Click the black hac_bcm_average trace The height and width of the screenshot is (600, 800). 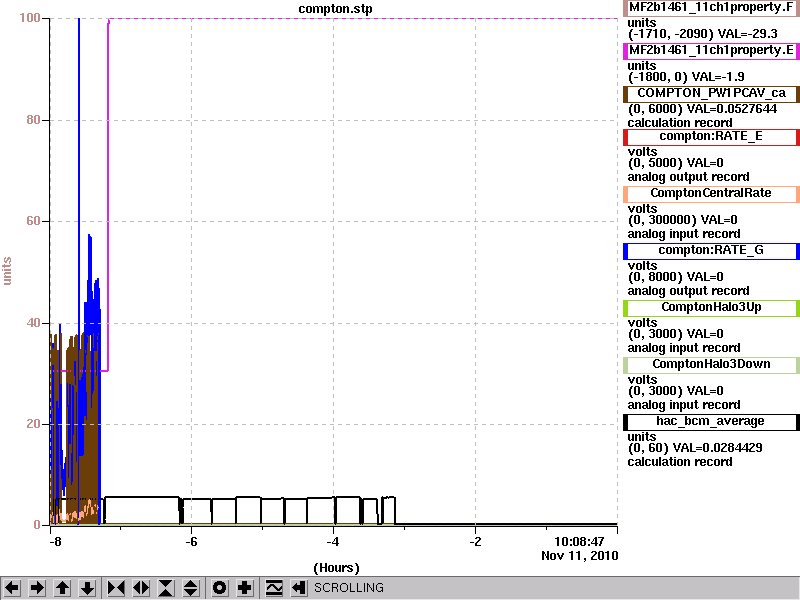pos(143,497)
